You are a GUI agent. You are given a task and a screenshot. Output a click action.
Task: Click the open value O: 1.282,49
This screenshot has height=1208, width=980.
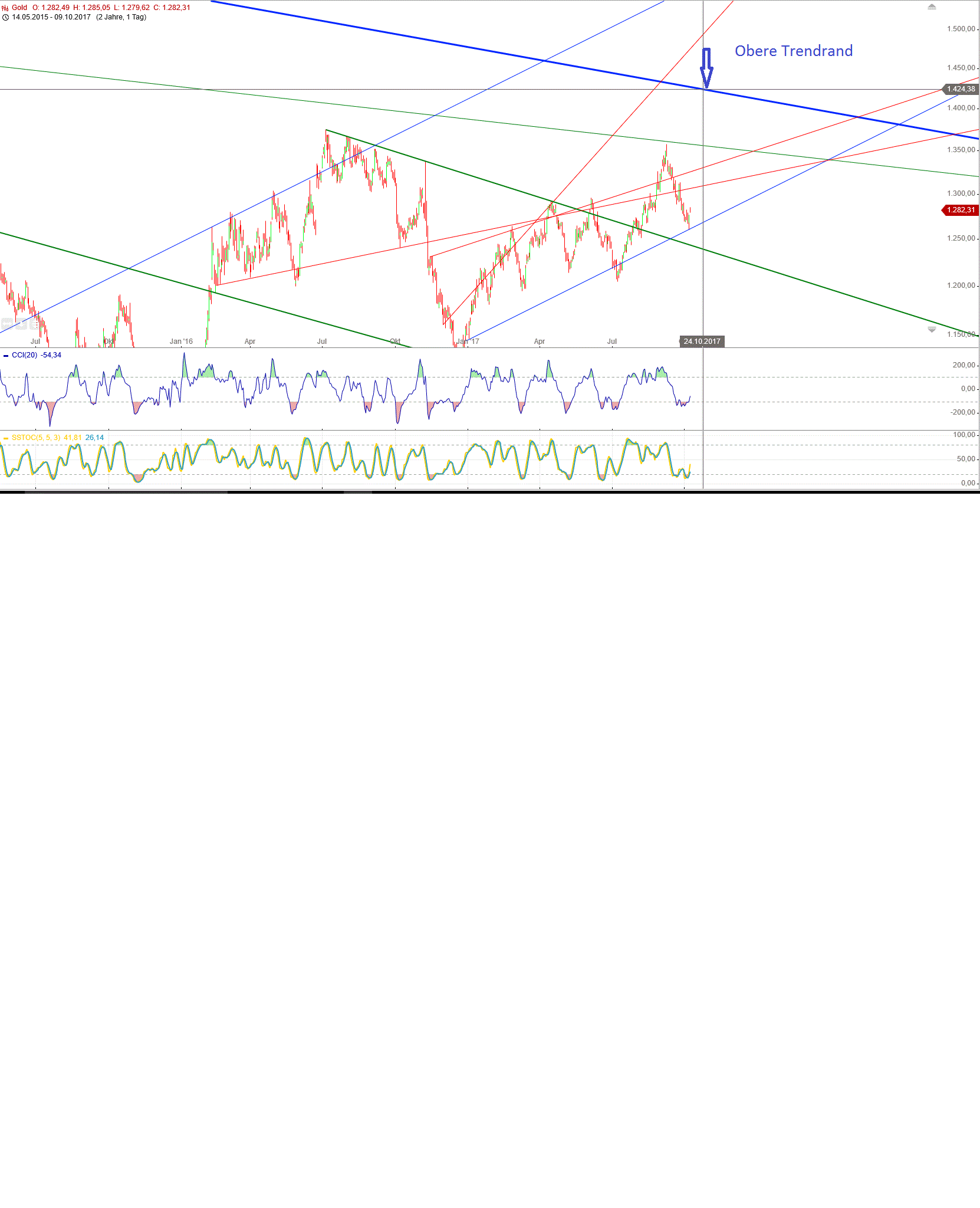(51, 8)
